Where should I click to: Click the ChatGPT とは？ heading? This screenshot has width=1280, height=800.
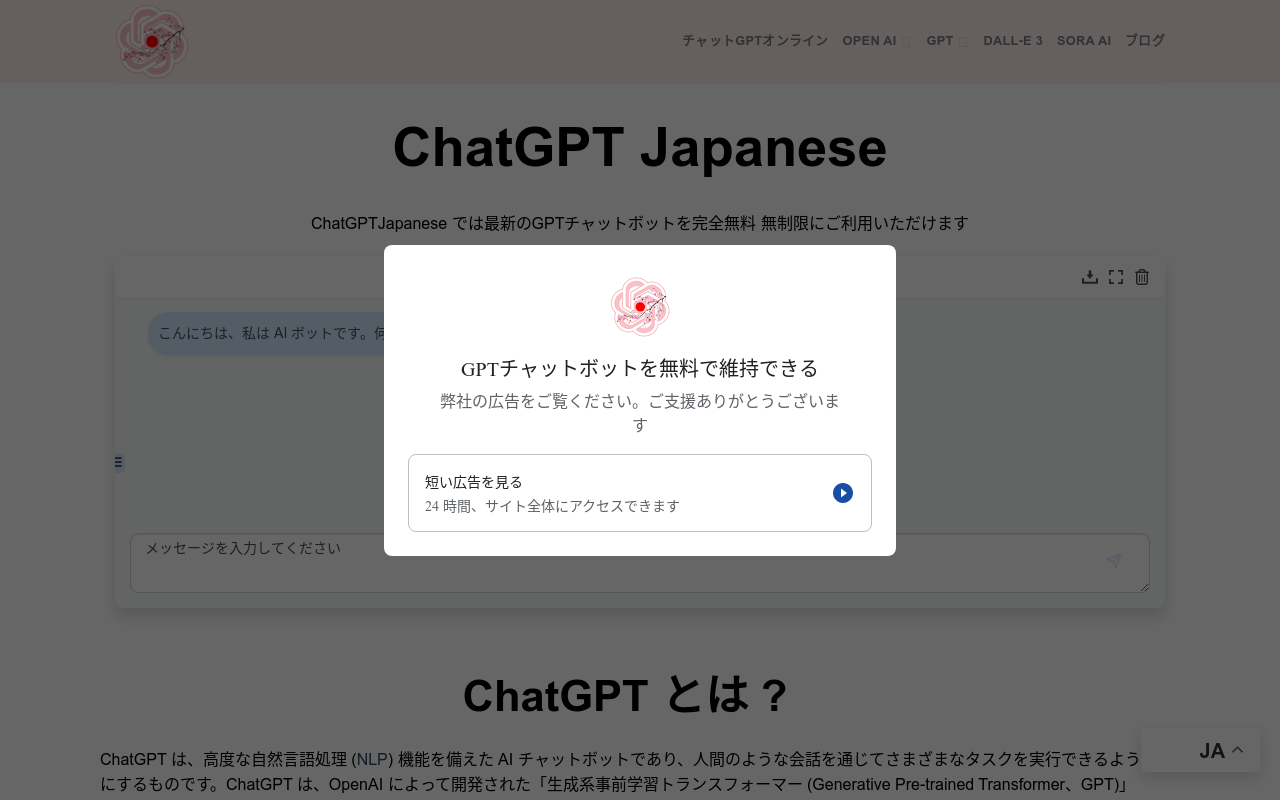pyautogui.click(x=627, y=695)
